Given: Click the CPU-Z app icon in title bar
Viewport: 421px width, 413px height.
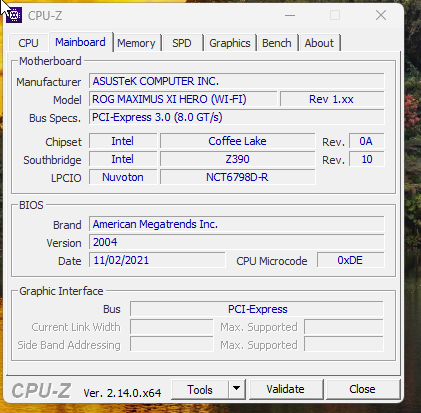Looking at the screenshot, I should pyautogui.click(x=14, y=15).
